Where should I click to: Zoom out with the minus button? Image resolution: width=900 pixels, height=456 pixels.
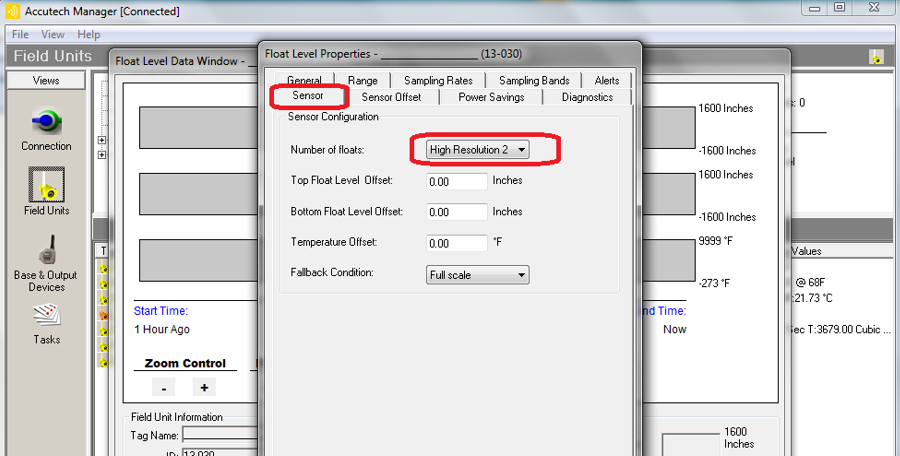click(164, 388)
